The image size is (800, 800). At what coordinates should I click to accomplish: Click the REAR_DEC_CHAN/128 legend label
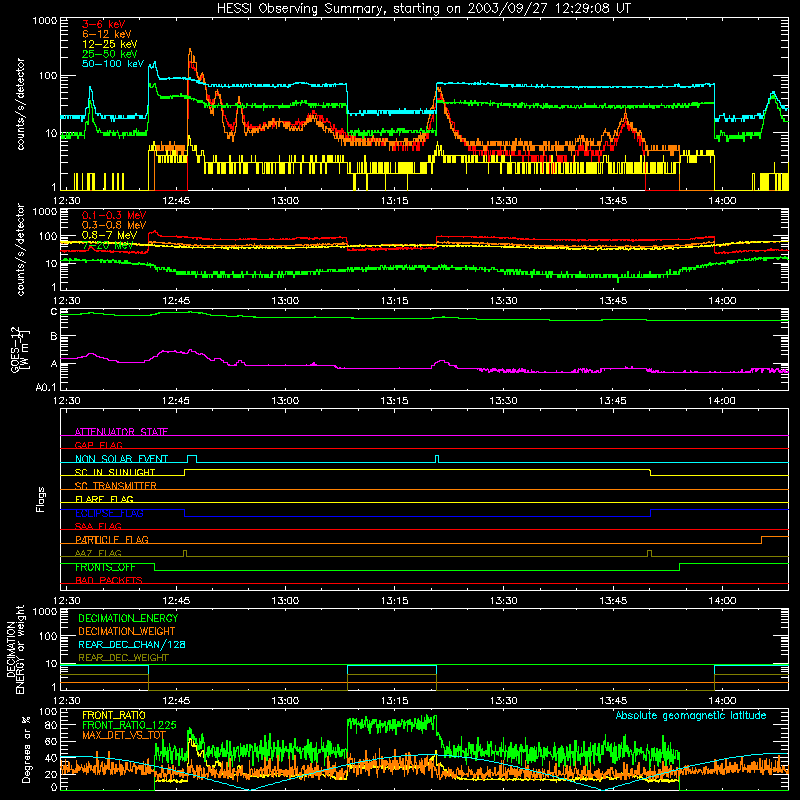pyautogui.click(x=132, y=645)
